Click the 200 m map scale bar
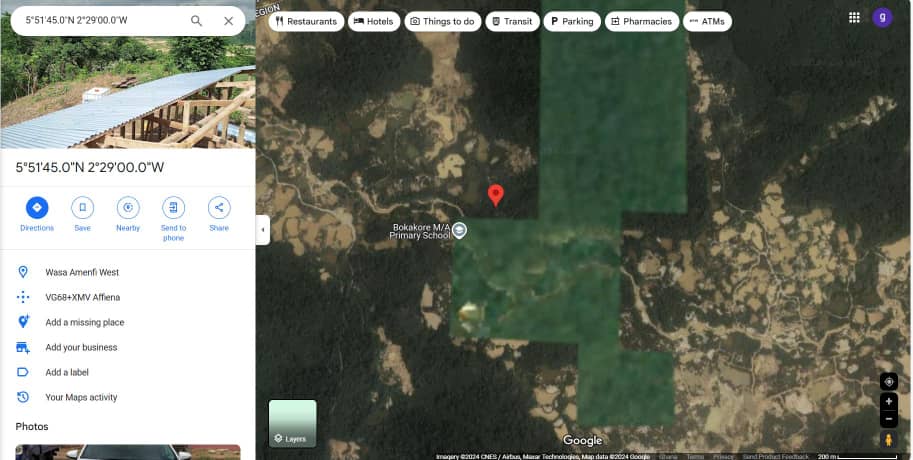 [857, 457]
